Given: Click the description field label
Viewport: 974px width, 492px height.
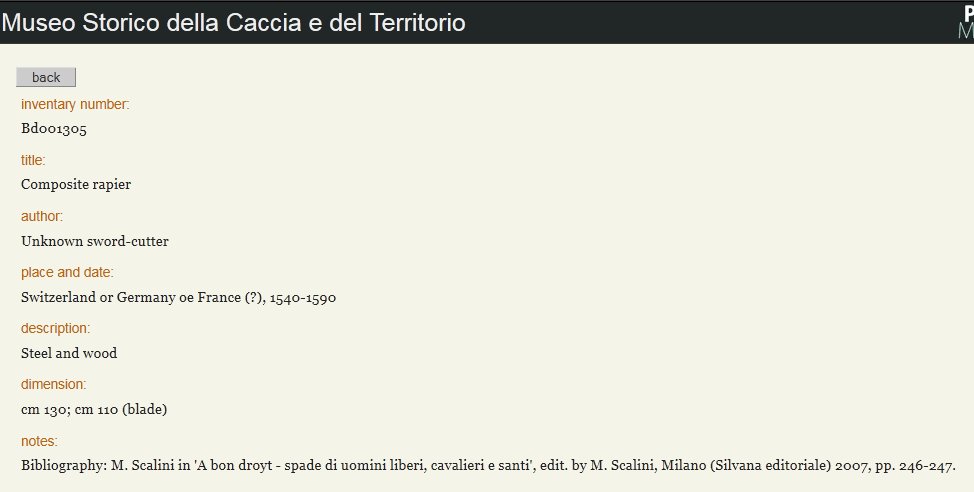Looking at the screenshot, I should click(55, 328).
